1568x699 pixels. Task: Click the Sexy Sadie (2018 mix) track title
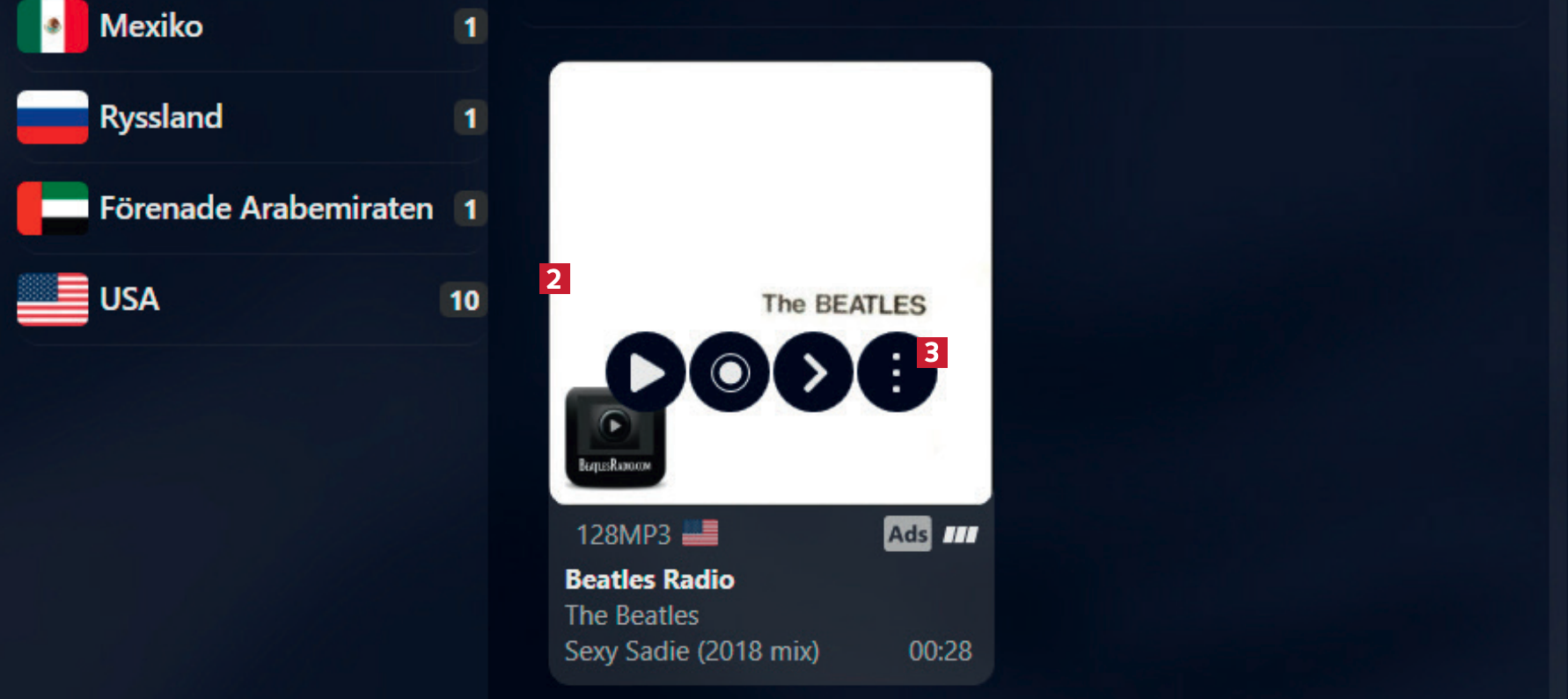pyautogui.click(x=692, y=651)
